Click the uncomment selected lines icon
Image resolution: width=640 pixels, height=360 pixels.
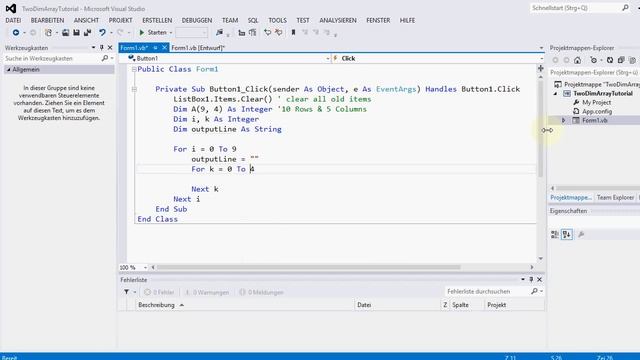pyautogui.click(x=278, y=32)
